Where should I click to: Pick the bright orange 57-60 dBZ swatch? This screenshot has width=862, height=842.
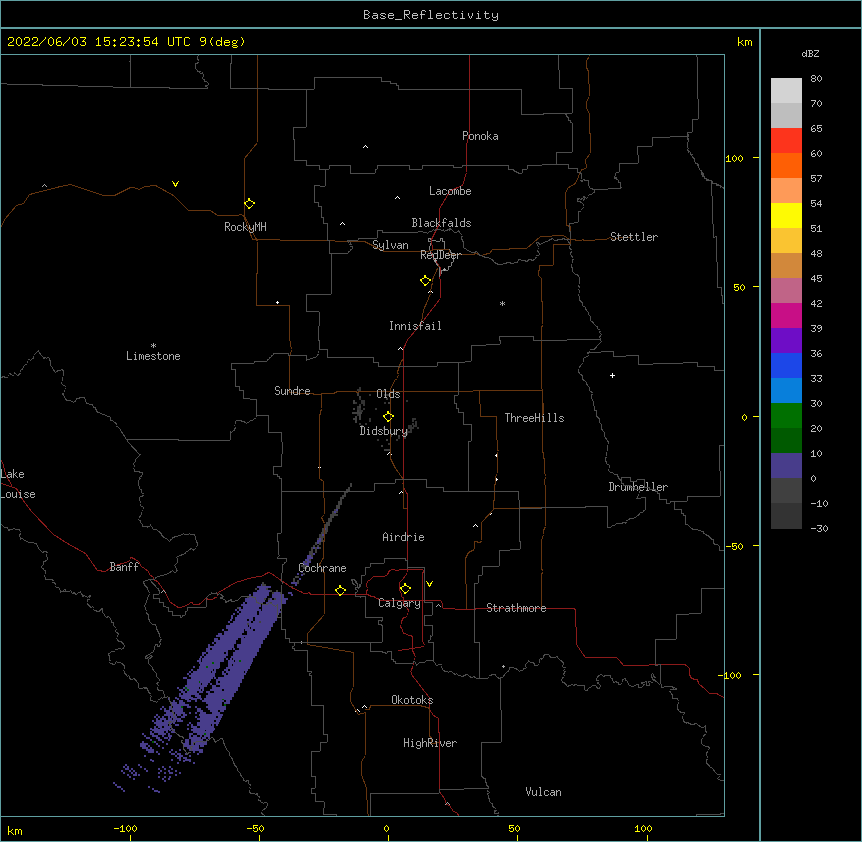tap(786, 165)
